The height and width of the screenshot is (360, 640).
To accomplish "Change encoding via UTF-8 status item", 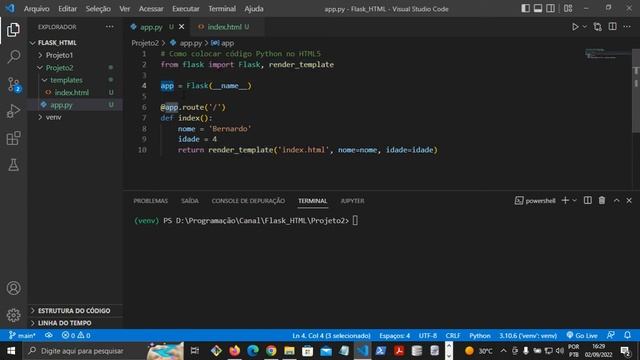I will pyautogui.click(x=428, y=336).
